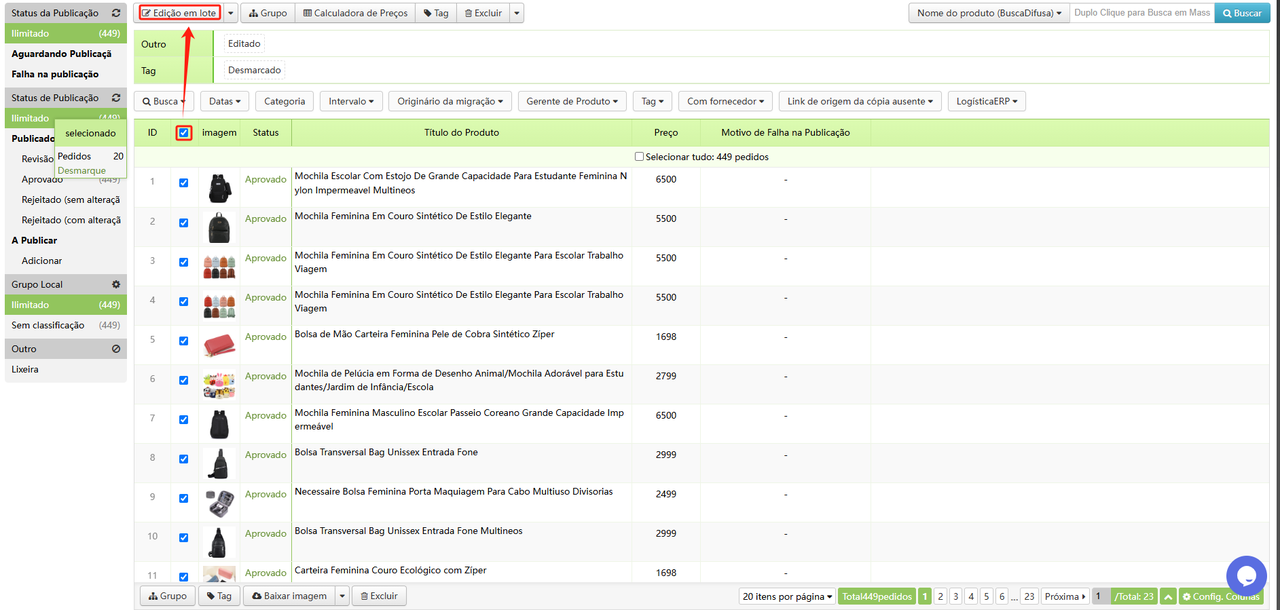Open Grupo Local settings gear icon

[116, 285]
